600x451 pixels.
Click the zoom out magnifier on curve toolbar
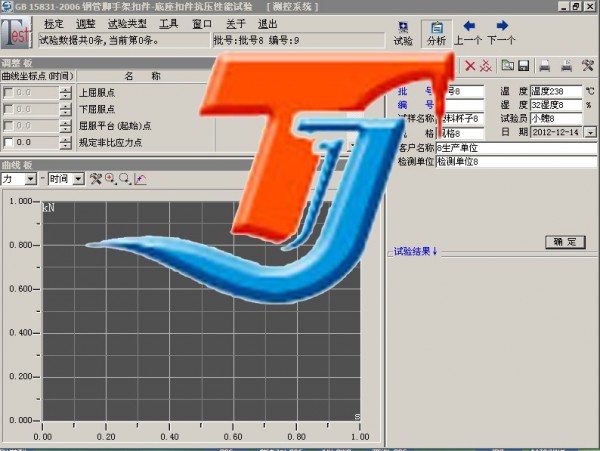tap(125, 179)
